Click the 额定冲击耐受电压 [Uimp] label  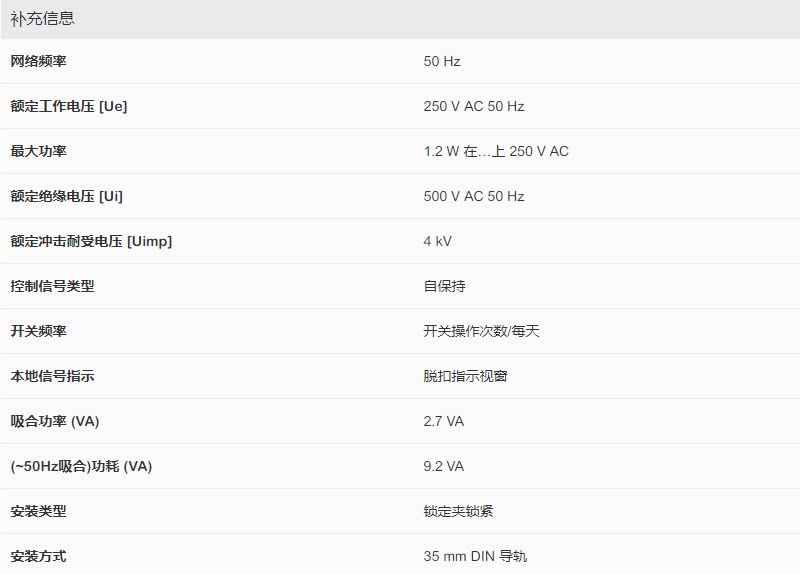click(x=91, y=241)
